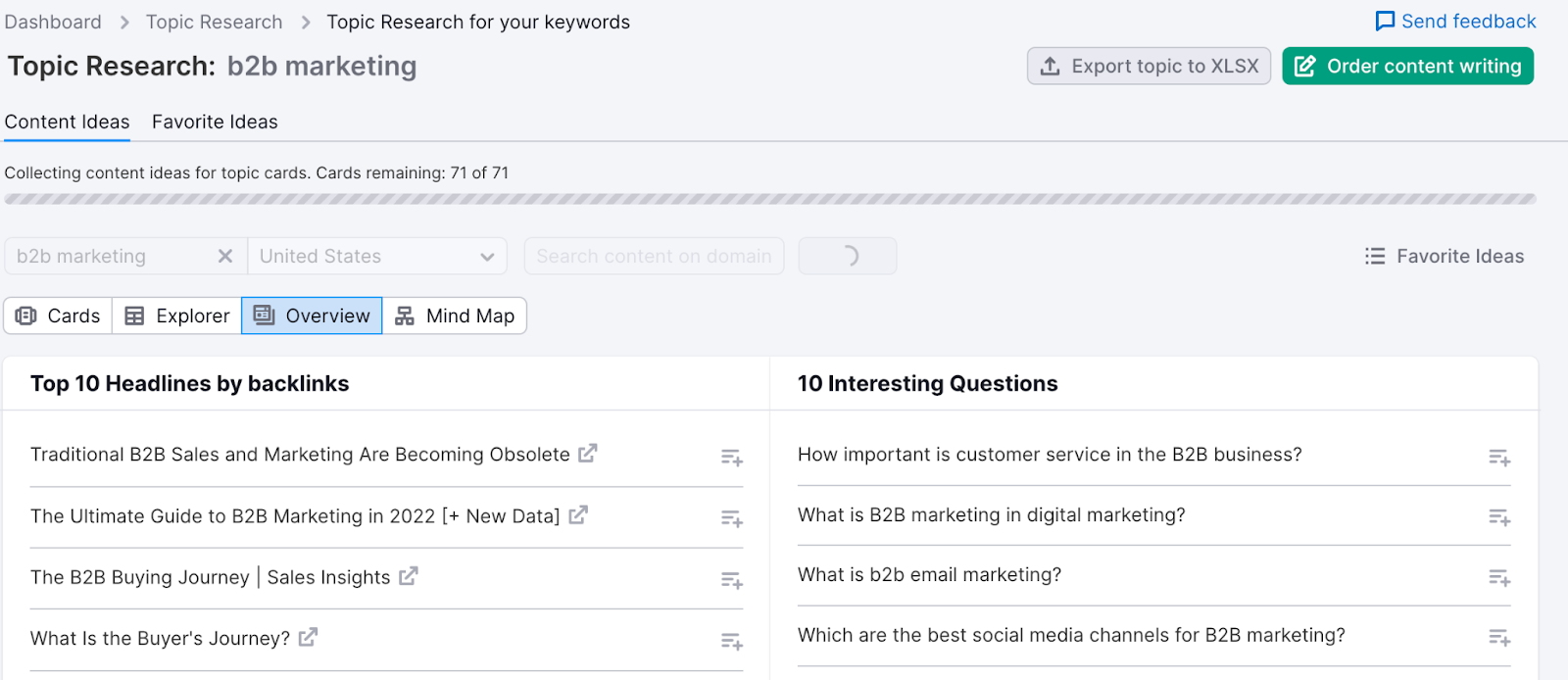Open external link icon for Ultimate Guide headline
The height and width of the screenshot is (680, 1568).
tap(578, 514)
